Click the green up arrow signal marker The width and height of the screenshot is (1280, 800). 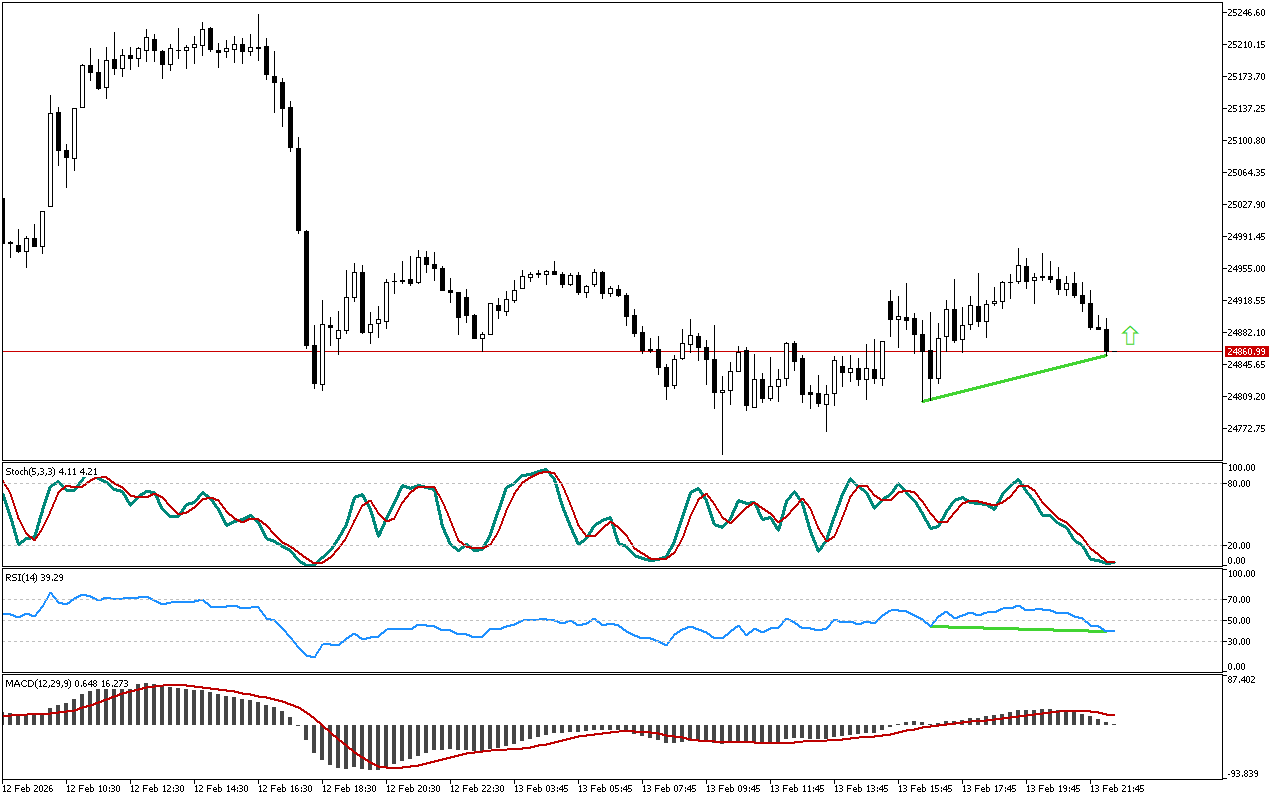click(1131, 336)
